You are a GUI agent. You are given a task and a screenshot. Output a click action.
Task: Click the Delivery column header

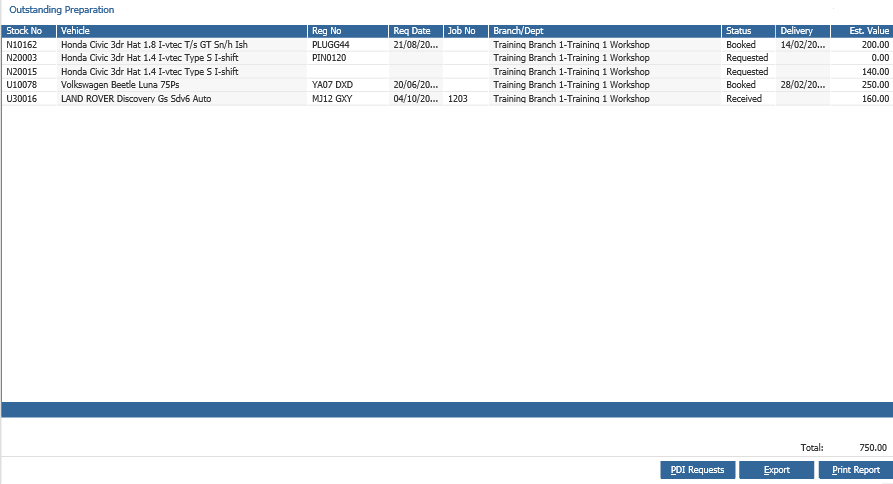pyautogui.click(x=803, y=31)
